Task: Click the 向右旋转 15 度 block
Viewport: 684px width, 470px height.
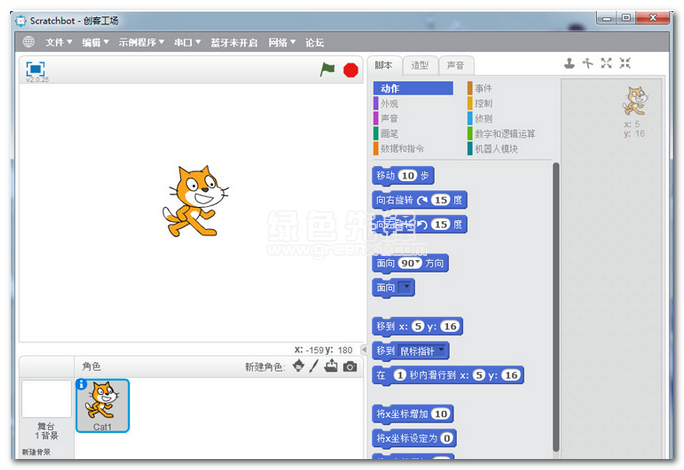Action: coord(420,200)
